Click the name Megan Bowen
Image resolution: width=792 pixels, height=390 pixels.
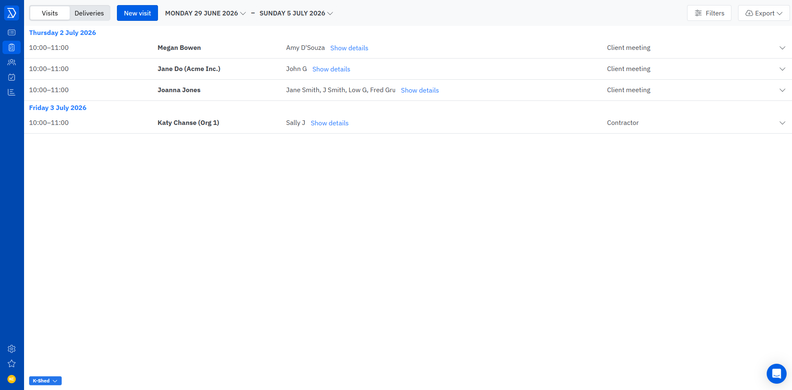pos(179,48)
